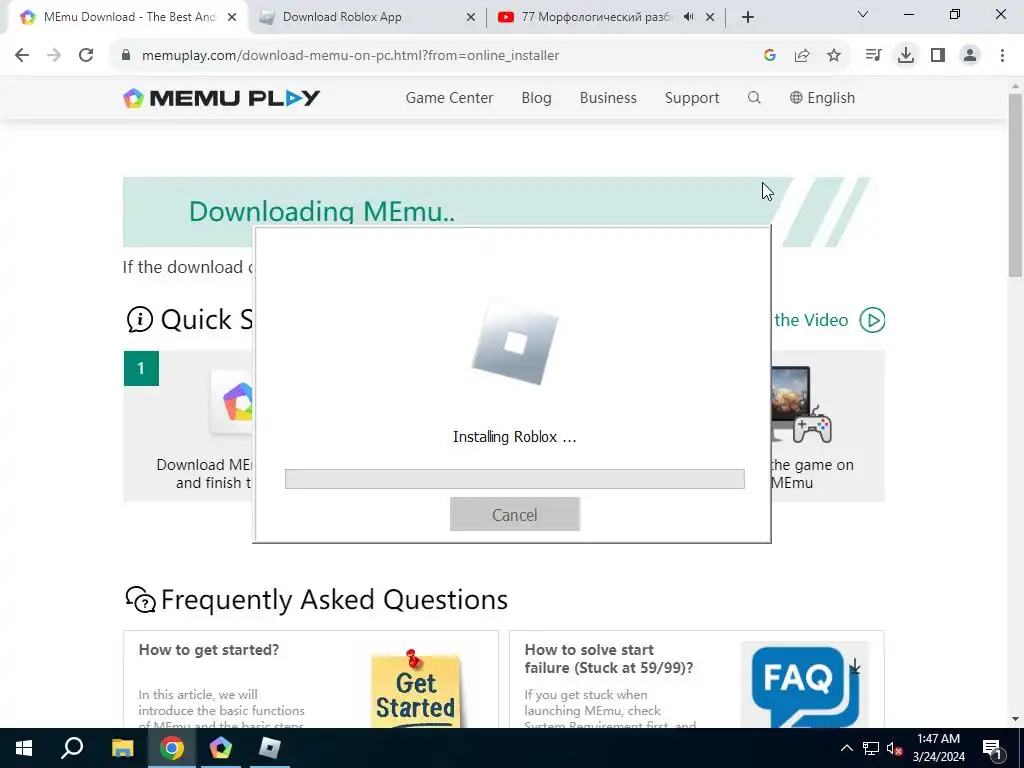The image size is (1024, 768).
Task: Close the Download Roblox App tab
Action: click(x=471, y=18)
